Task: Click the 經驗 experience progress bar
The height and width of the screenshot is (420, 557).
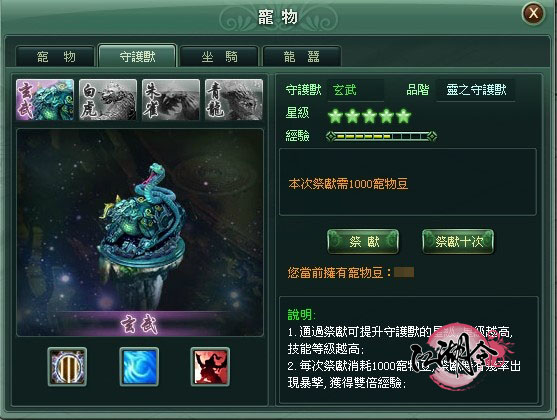Action: (x=382, y=136)
